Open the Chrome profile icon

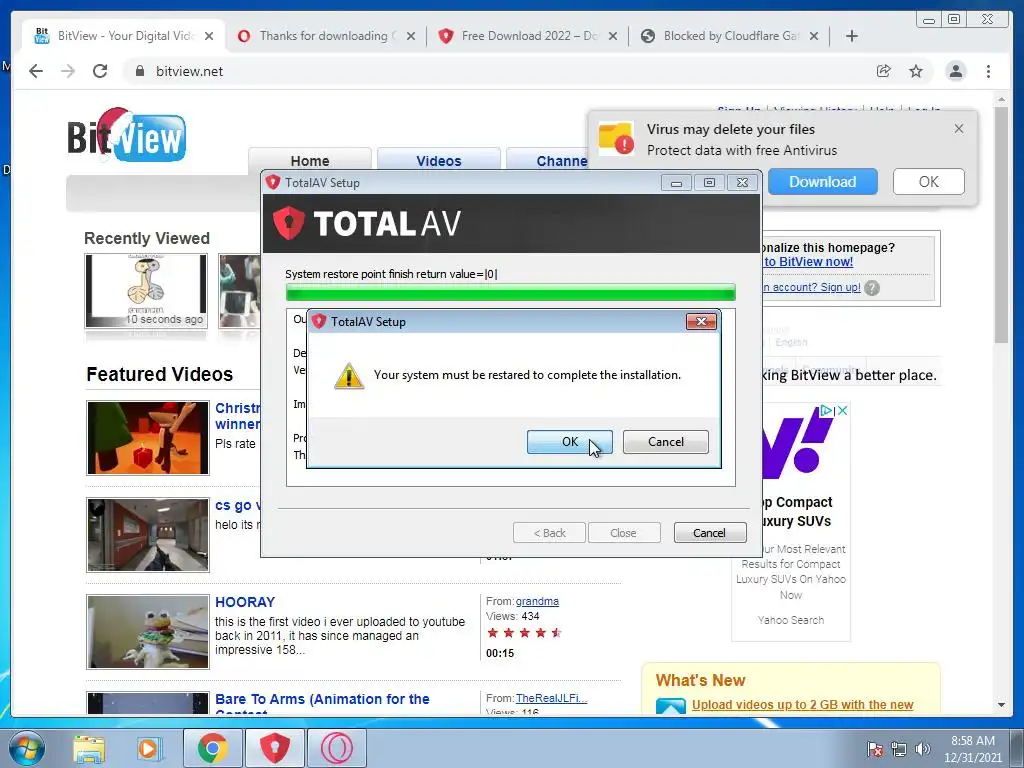click(955, 71)
